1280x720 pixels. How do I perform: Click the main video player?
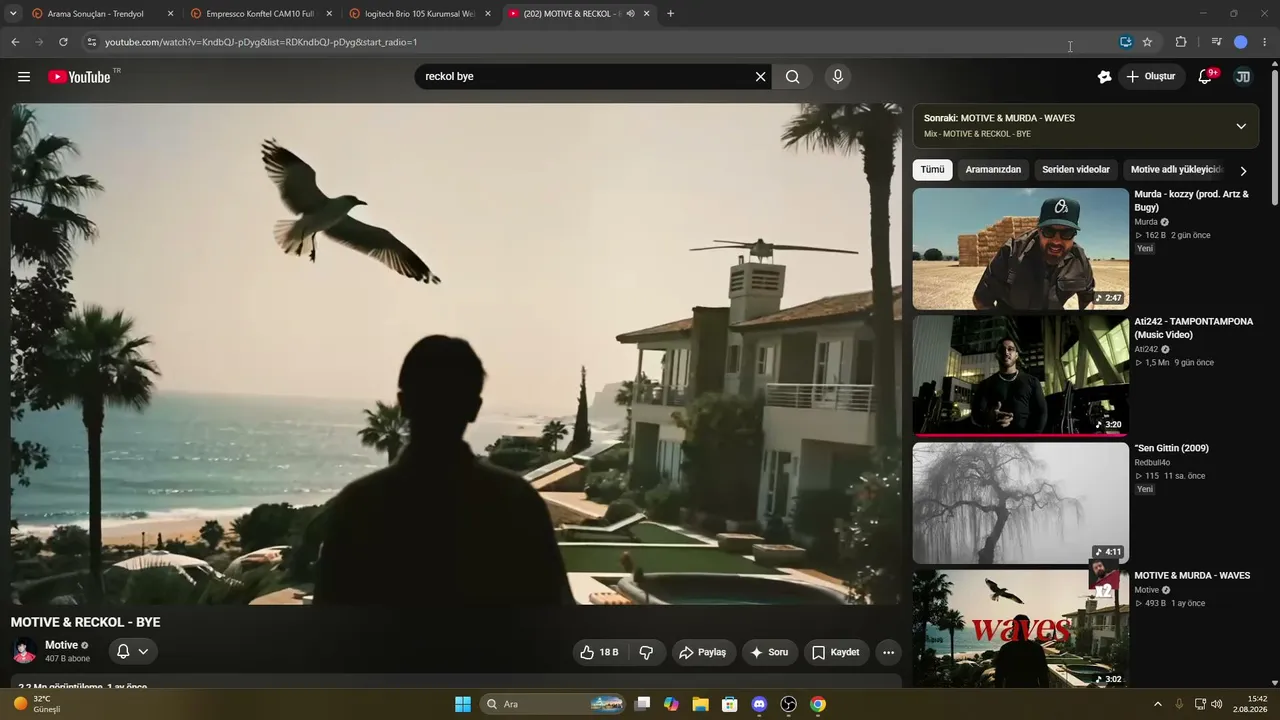pyautogui.click(x=456, y=354)
